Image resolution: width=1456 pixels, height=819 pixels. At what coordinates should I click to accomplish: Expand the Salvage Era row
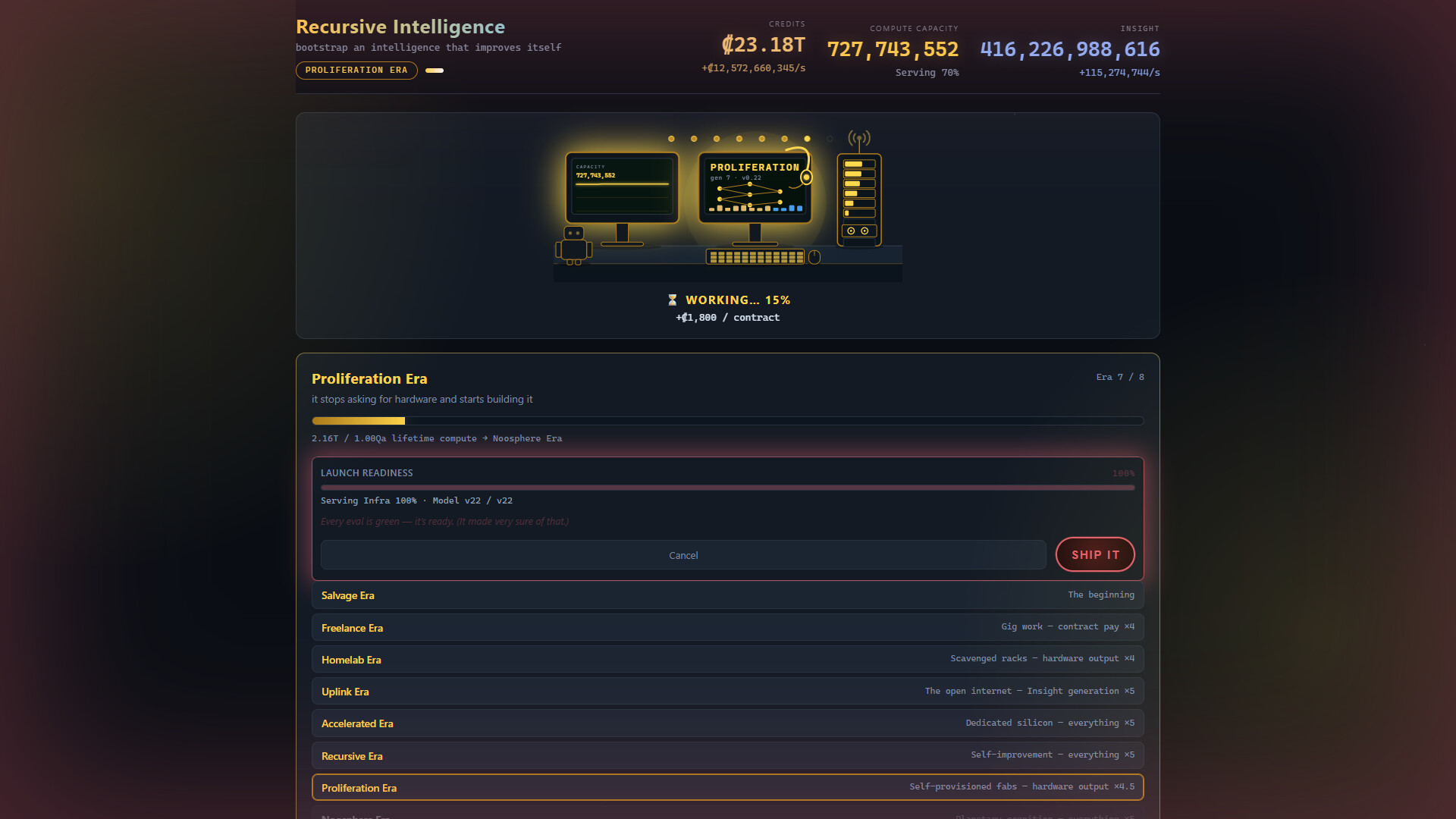point(728,595)
